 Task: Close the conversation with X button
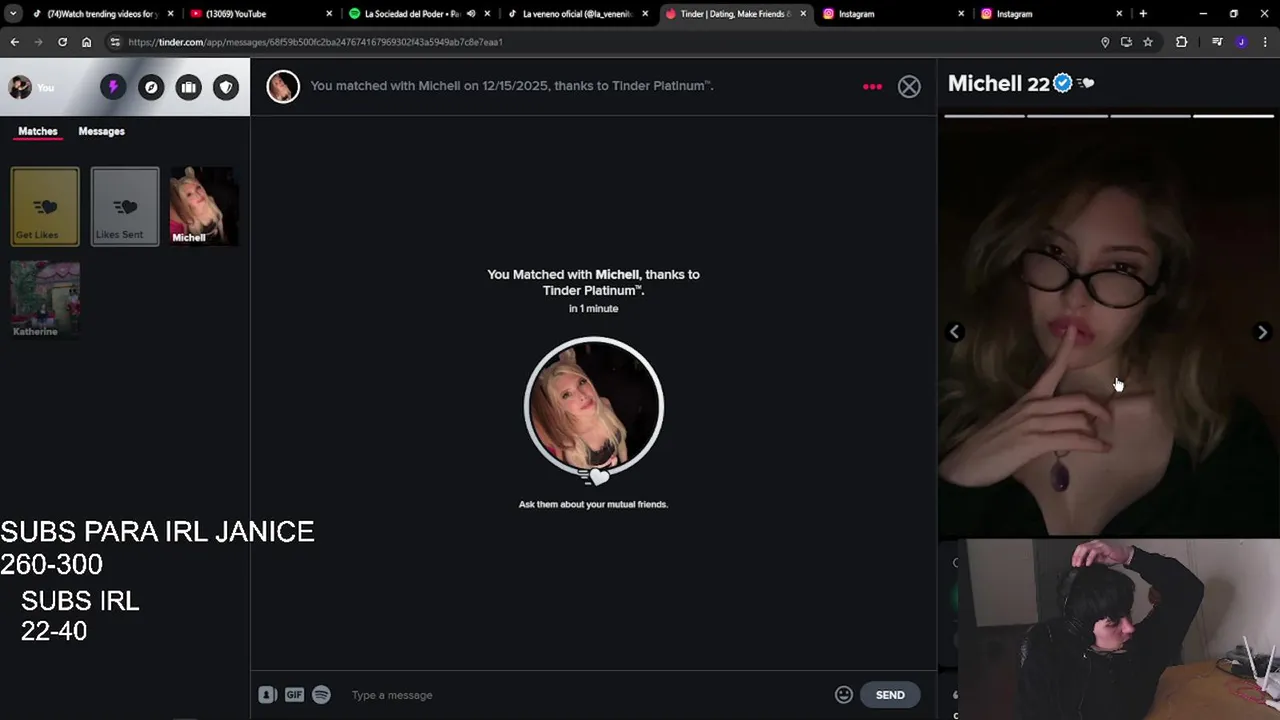coord(909,87)
